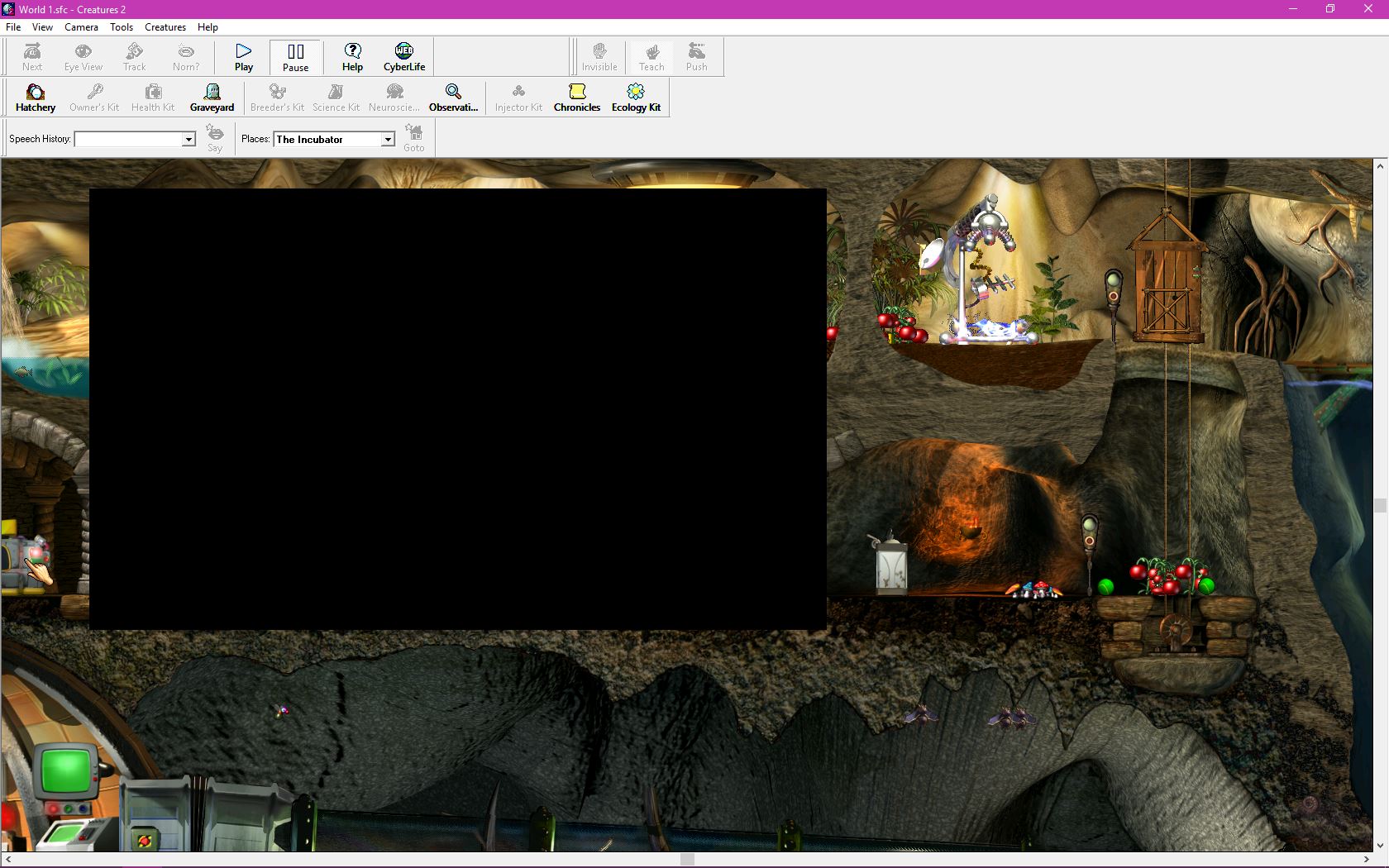The height and width of the screenshot is (868, 1389).
Task: Click the horizontal scrollbar thumb
Action: pos(687,860)
